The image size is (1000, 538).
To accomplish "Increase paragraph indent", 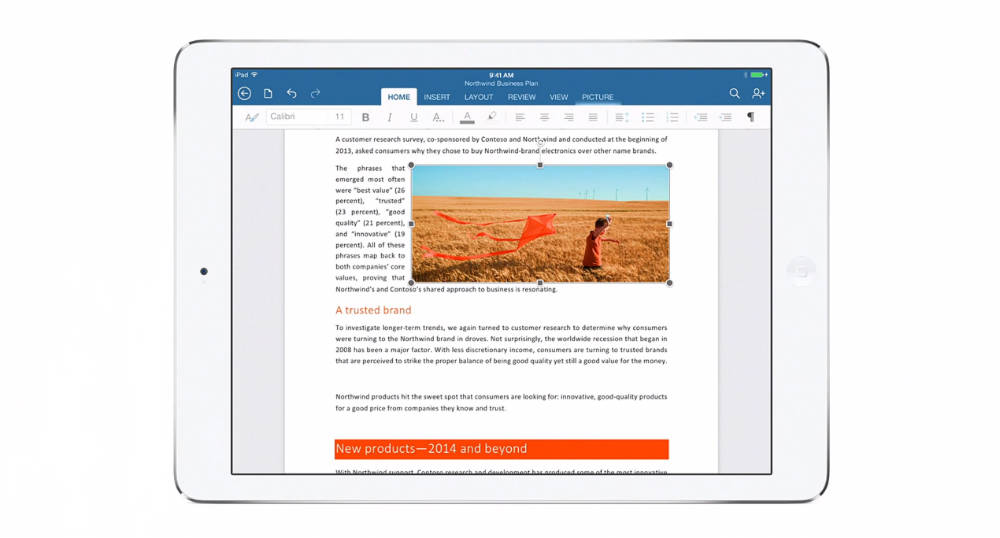I will pos(725,117).
